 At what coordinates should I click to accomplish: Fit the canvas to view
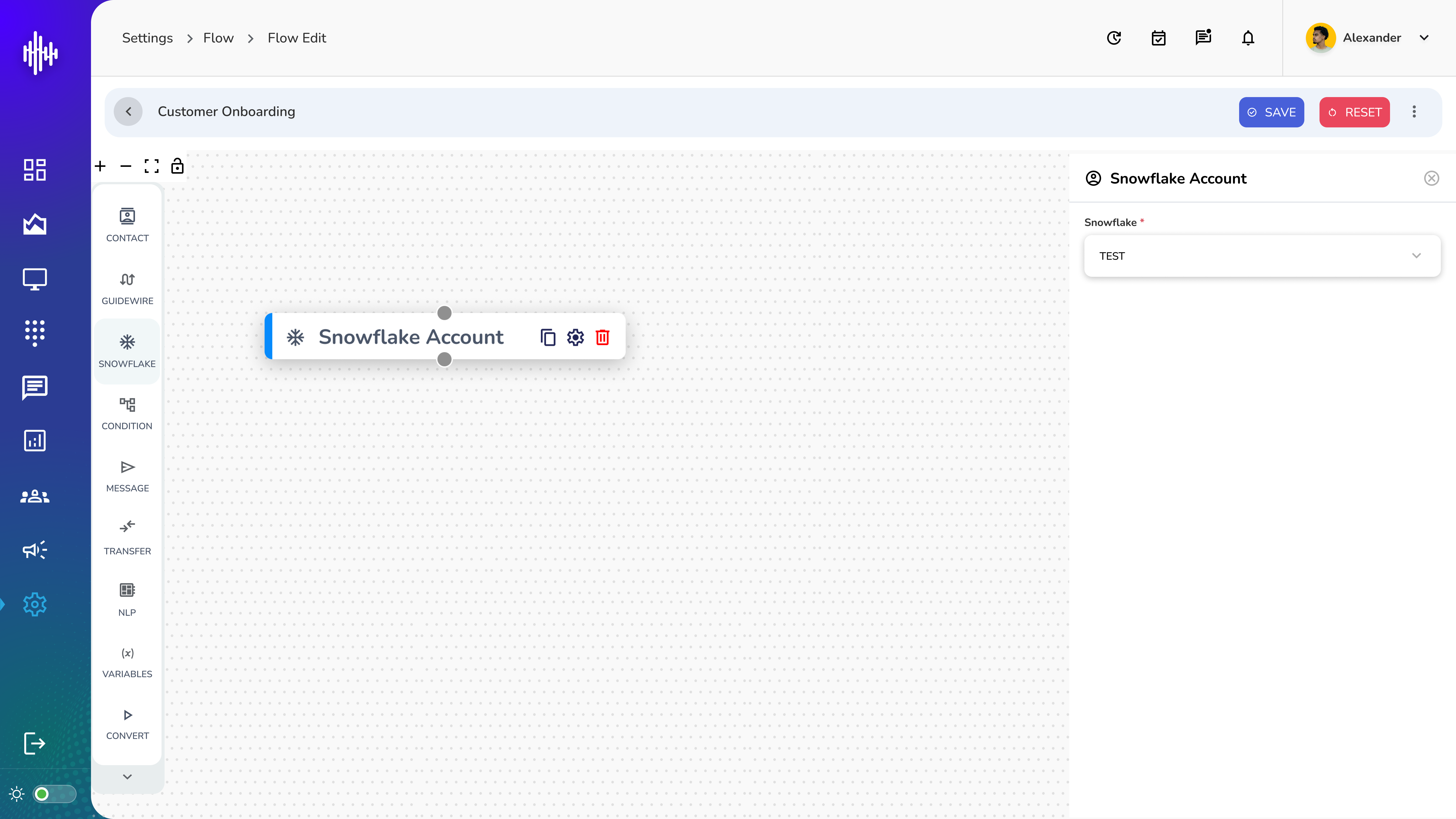(151, 166)
